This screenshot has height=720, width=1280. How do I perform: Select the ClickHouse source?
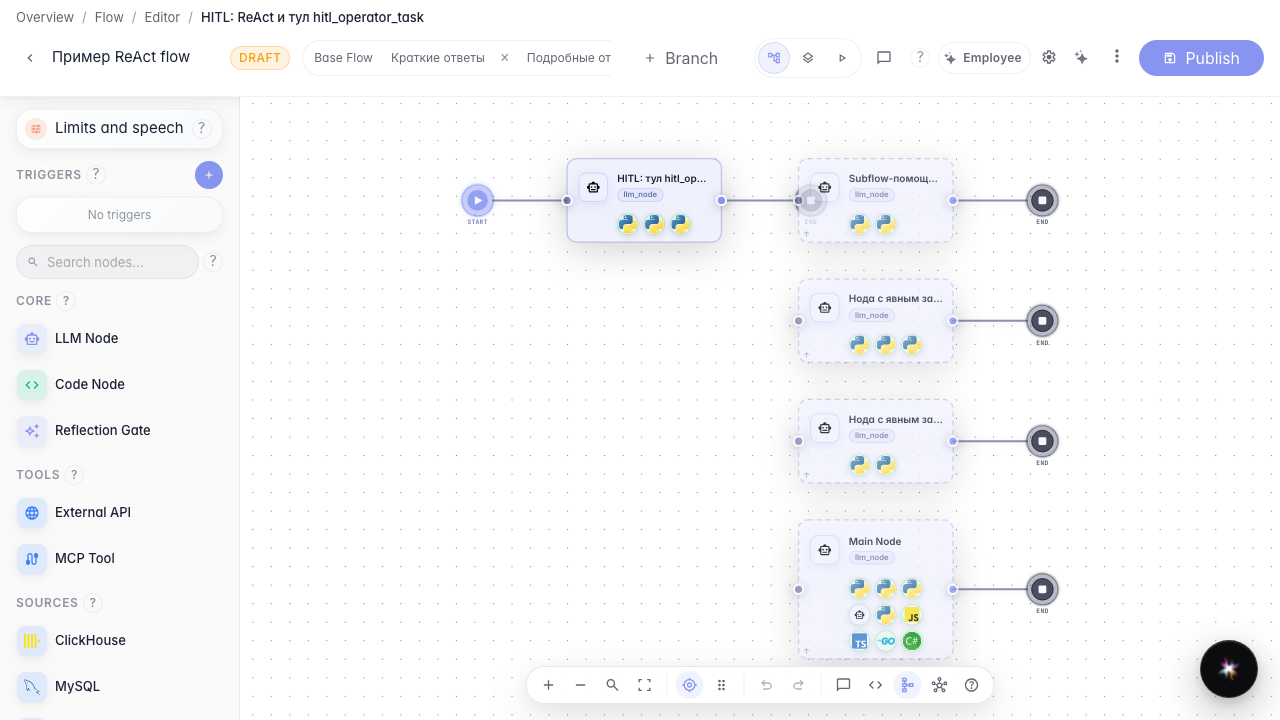[x=120, y=640]
